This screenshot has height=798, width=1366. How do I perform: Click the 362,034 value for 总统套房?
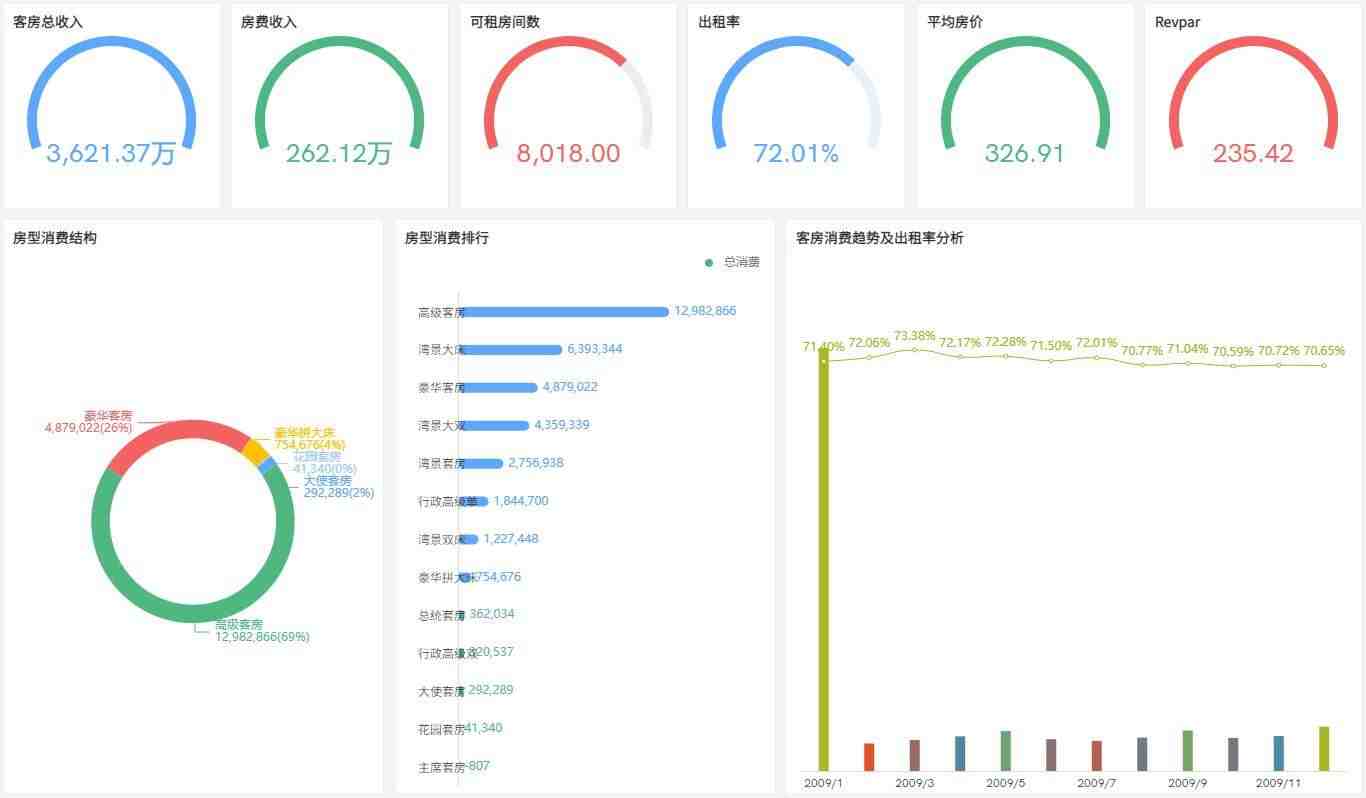point(492,614)
